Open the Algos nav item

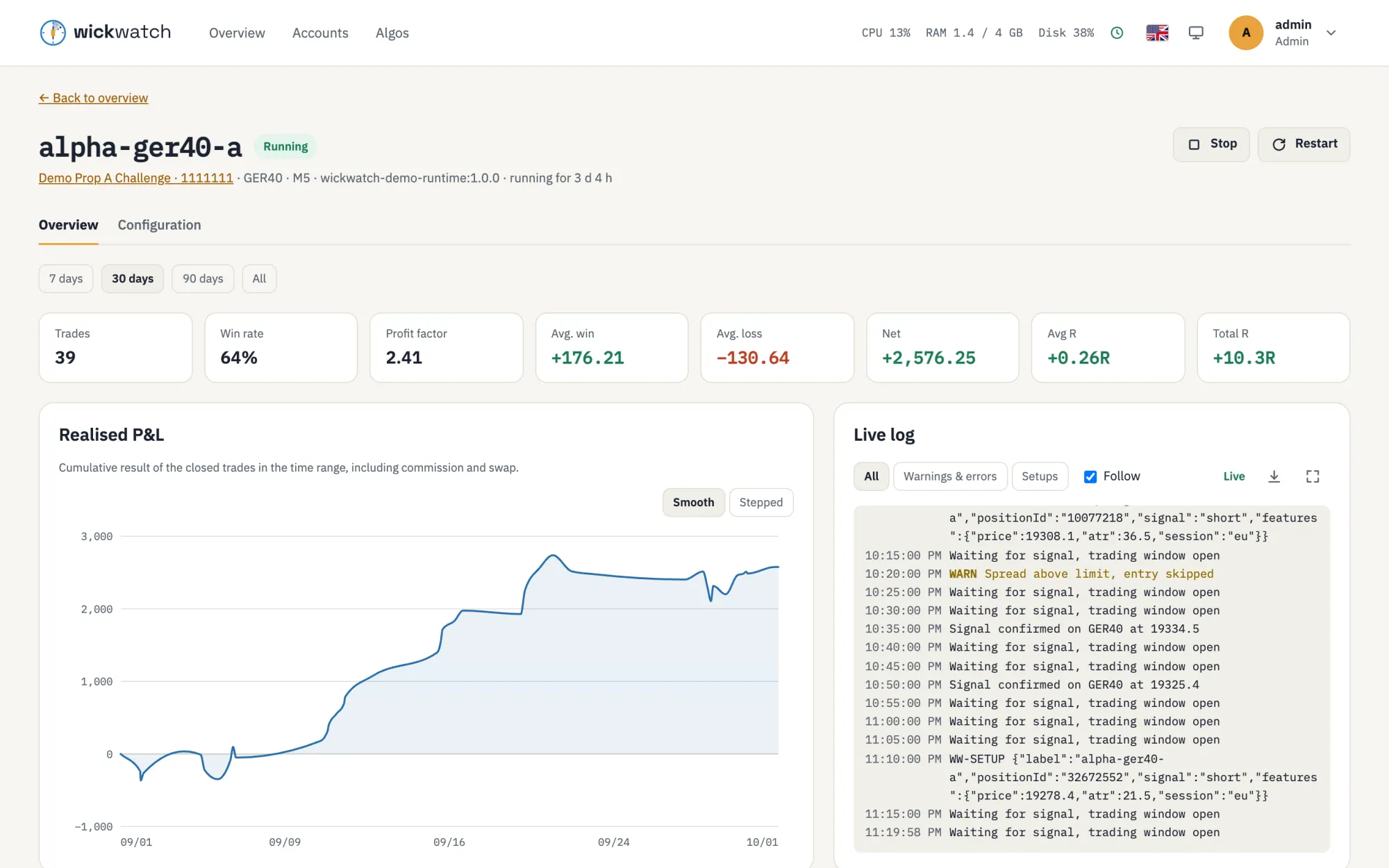(392, 33)
